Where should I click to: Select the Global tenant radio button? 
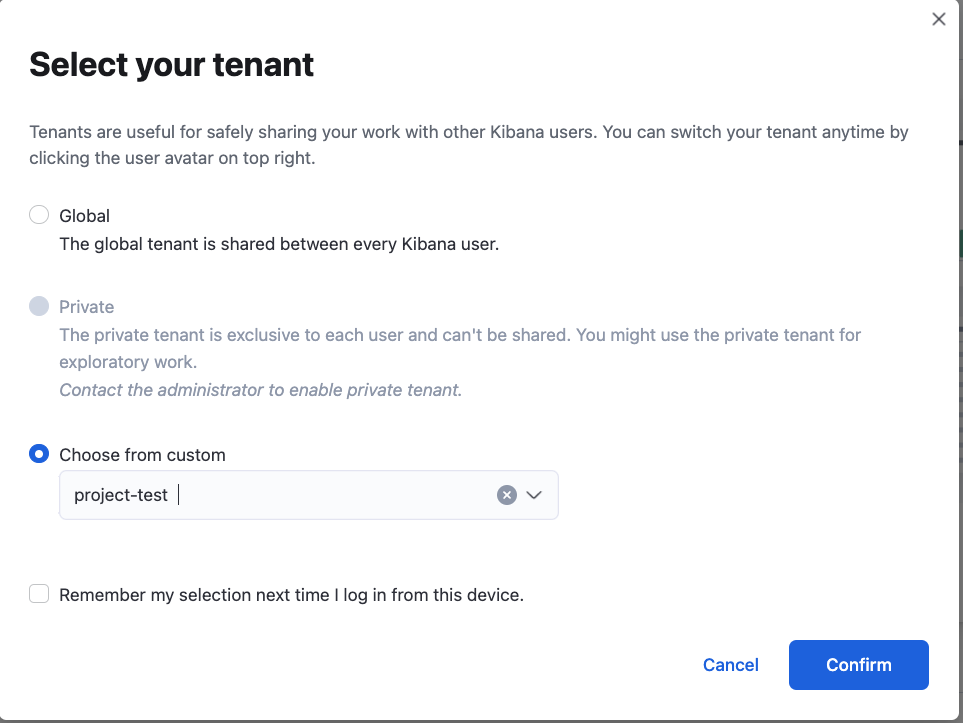pos(39,215)
